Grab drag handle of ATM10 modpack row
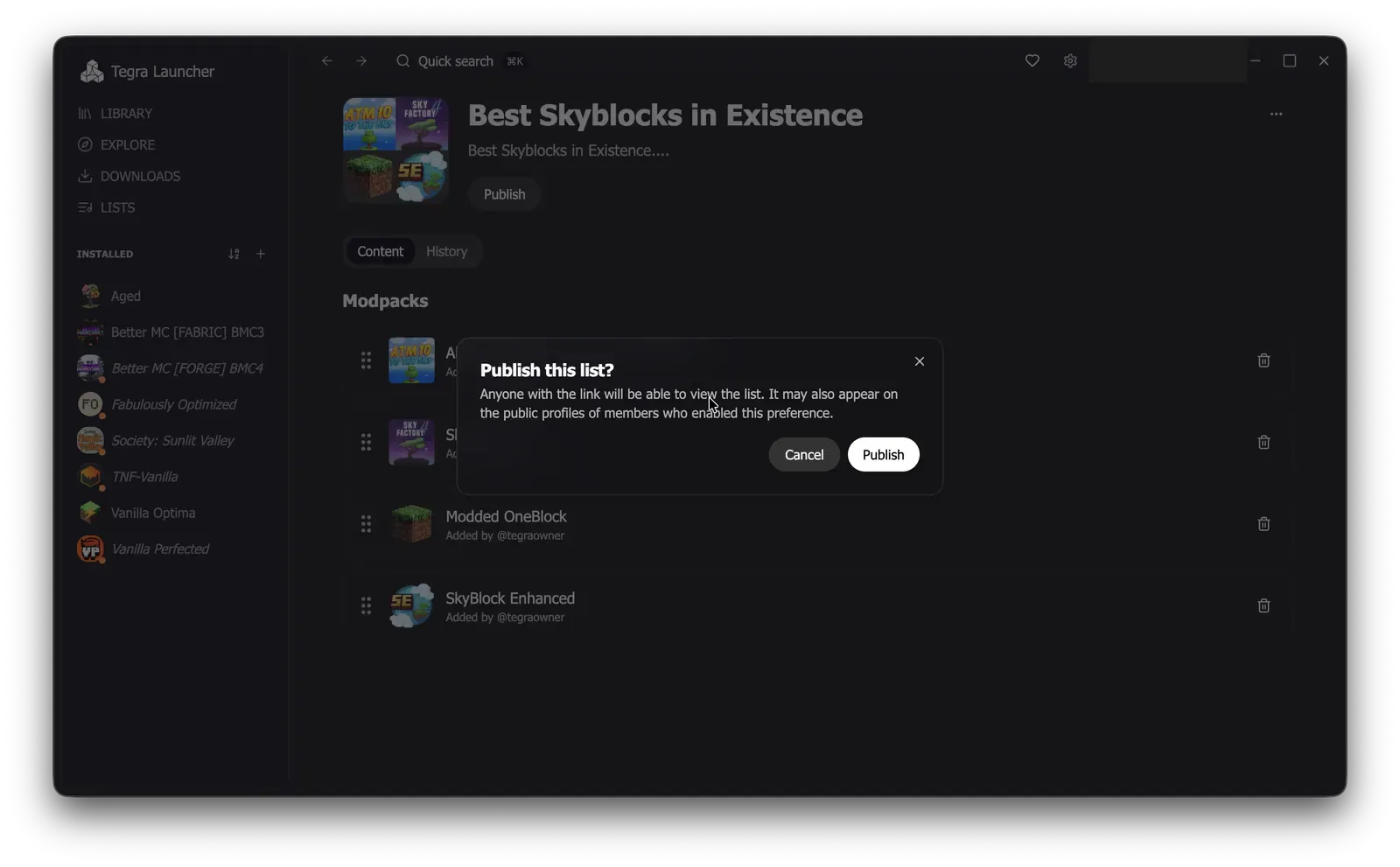This screenshot has height=867, width=1400. point(366,360)
